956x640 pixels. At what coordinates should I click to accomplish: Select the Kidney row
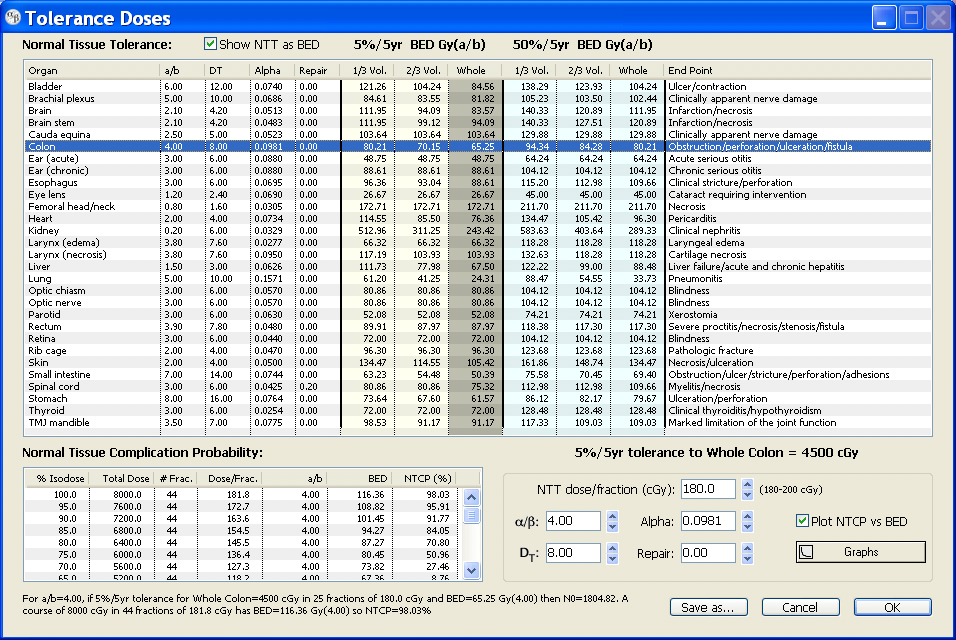point(478,230)
